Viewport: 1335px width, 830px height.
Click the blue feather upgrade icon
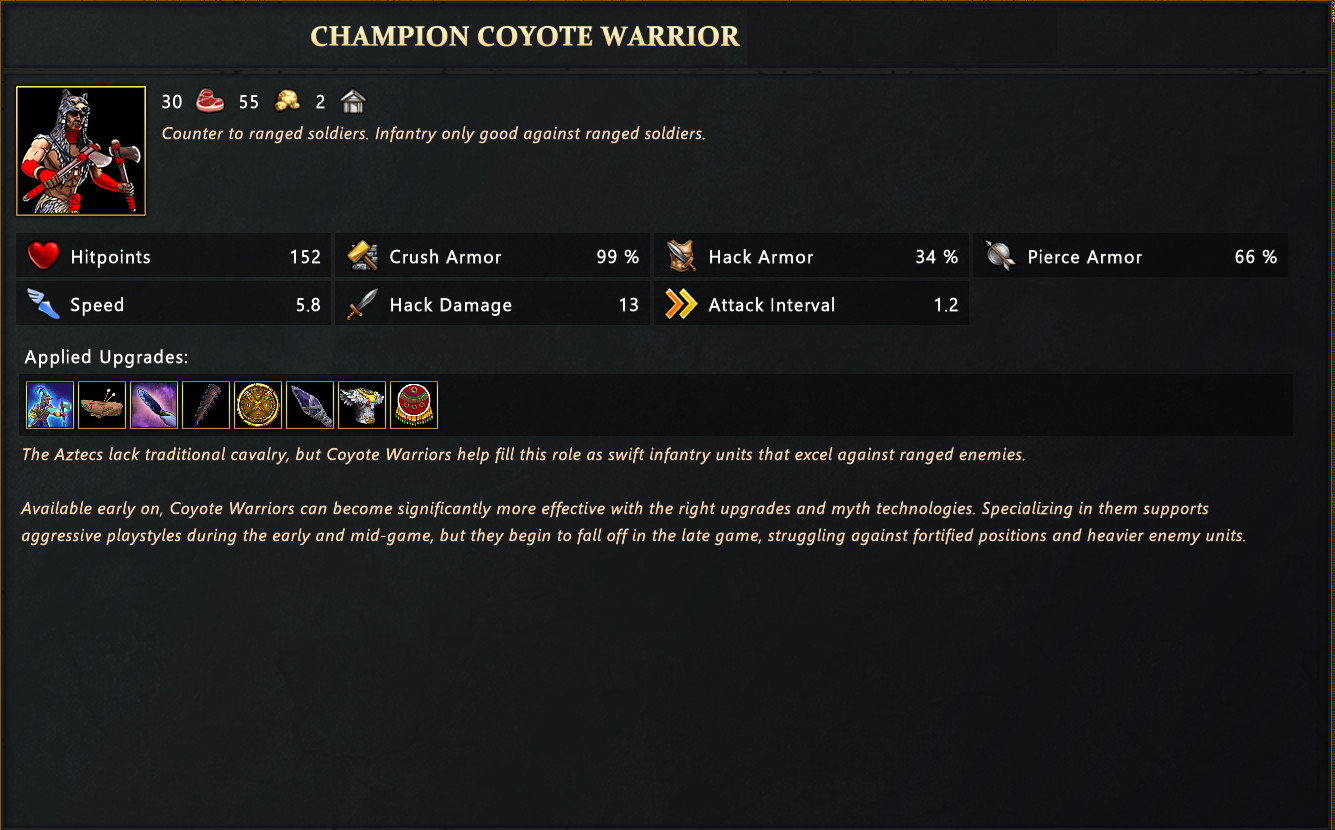154,405
